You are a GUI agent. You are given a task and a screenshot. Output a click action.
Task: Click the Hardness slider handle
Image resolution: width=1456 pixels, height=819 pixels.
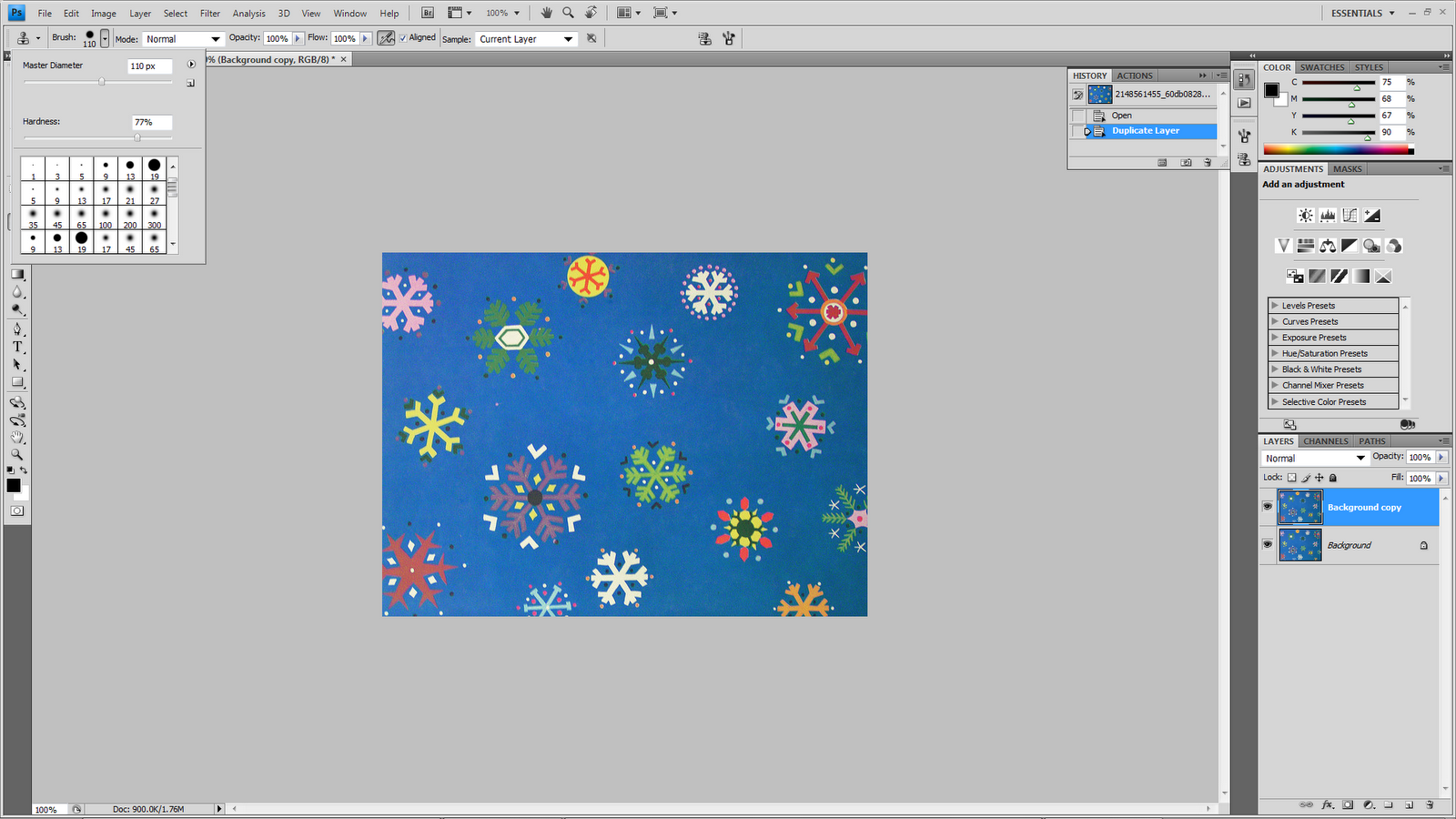137,137
